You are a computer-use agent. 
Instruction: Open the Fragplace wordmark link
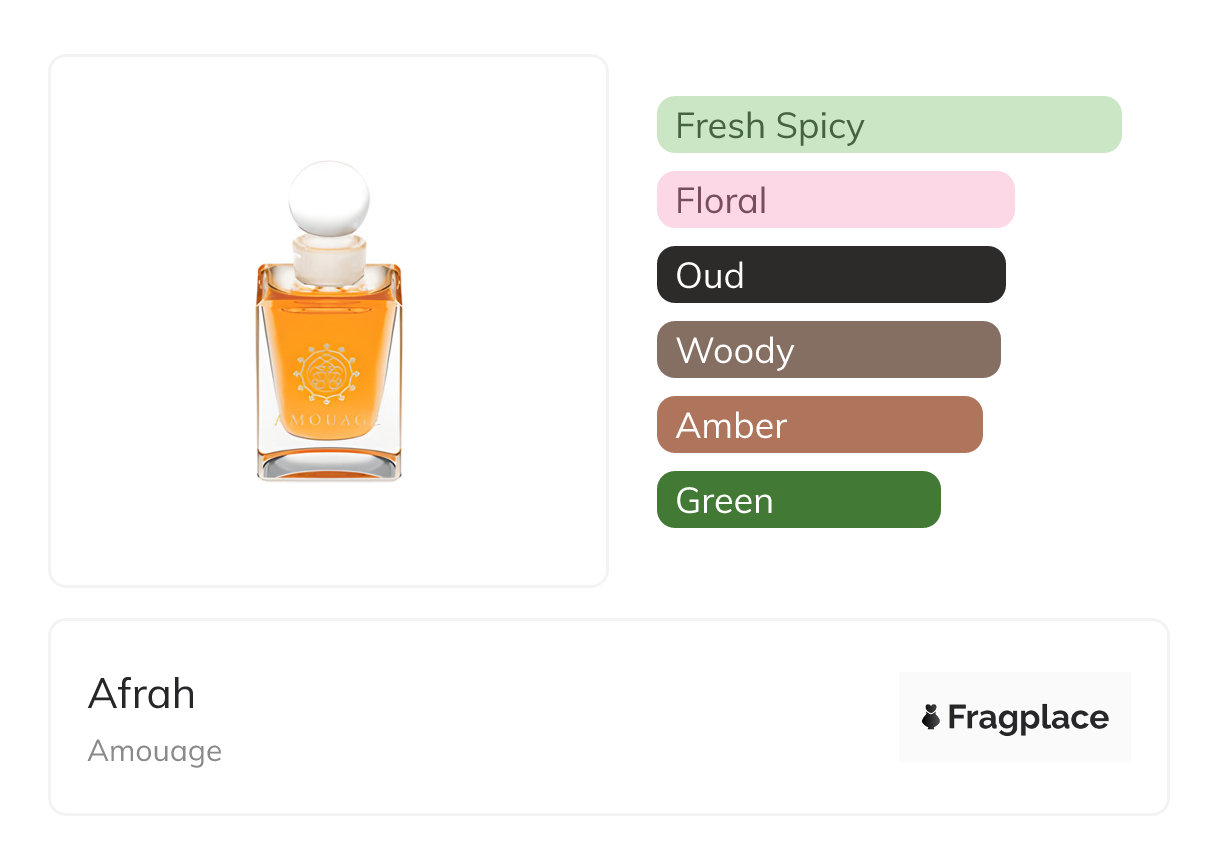(x=1028, y=717)
